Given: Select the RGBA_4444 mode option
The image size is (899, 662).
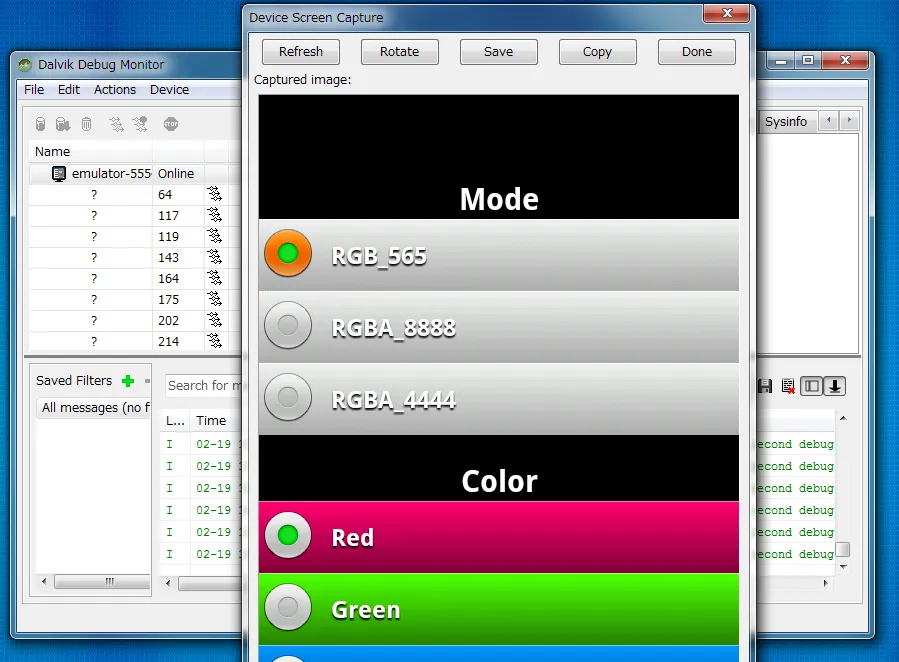Looking at the screenshot, I should pyautogui.click(x=288, y=397).
